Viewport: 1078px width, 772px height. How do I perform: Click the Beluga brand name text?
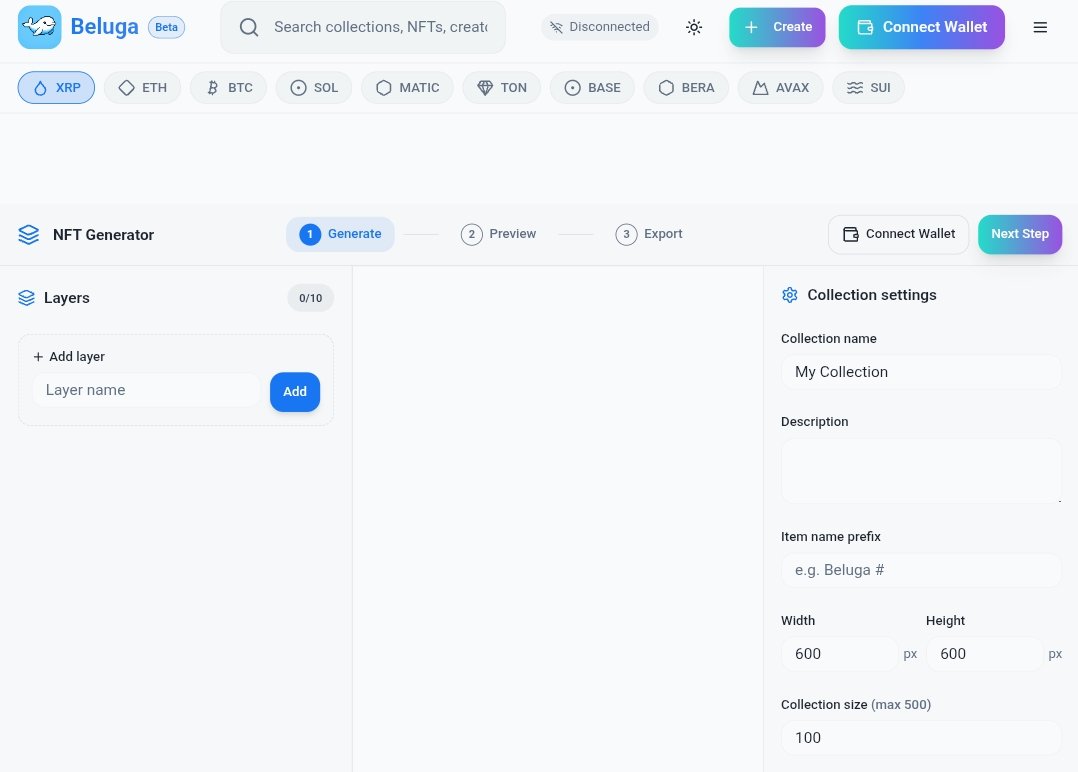[104, 27]
